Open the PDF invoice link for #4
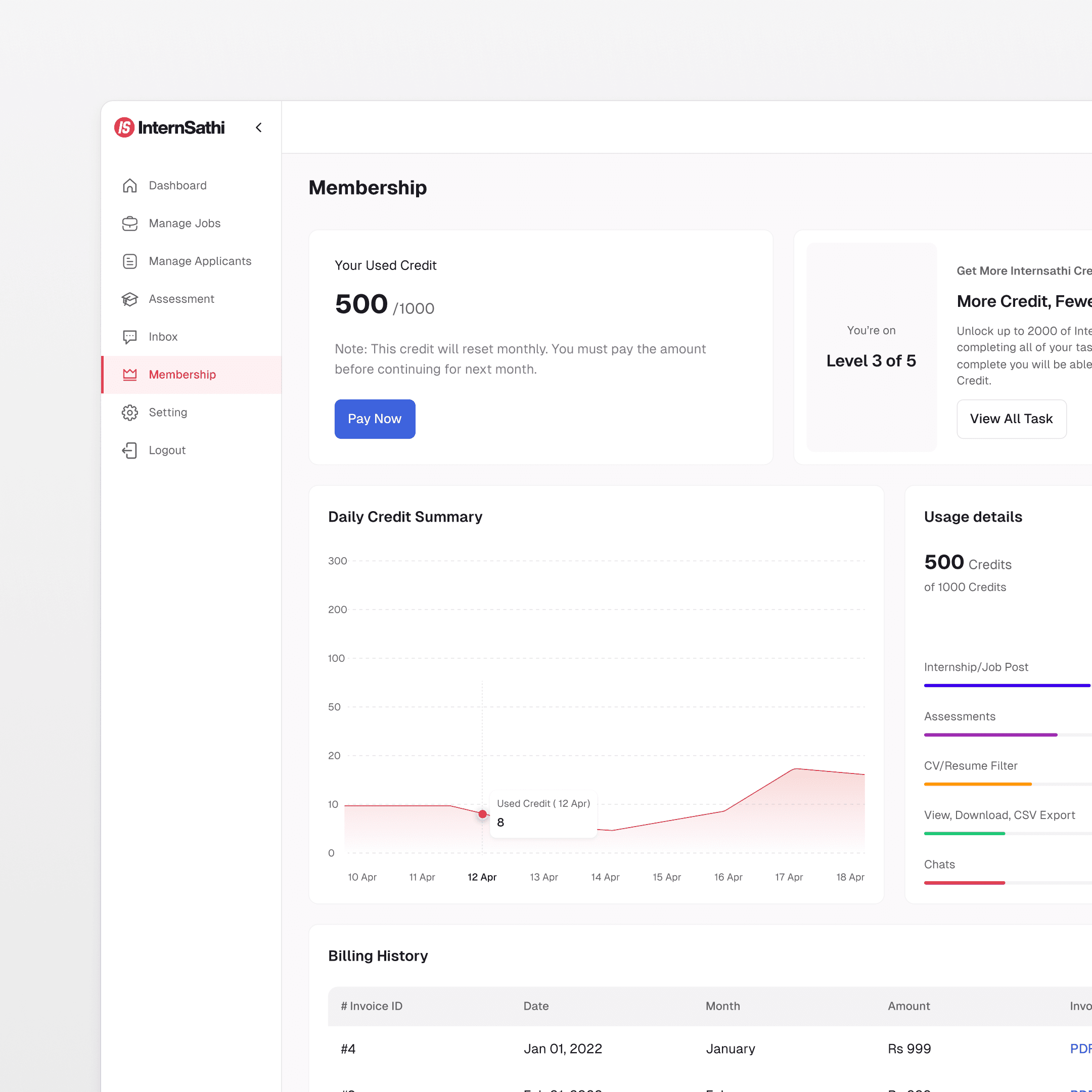Viewport: 1092px width, 1092px height. point(1081,1049)
